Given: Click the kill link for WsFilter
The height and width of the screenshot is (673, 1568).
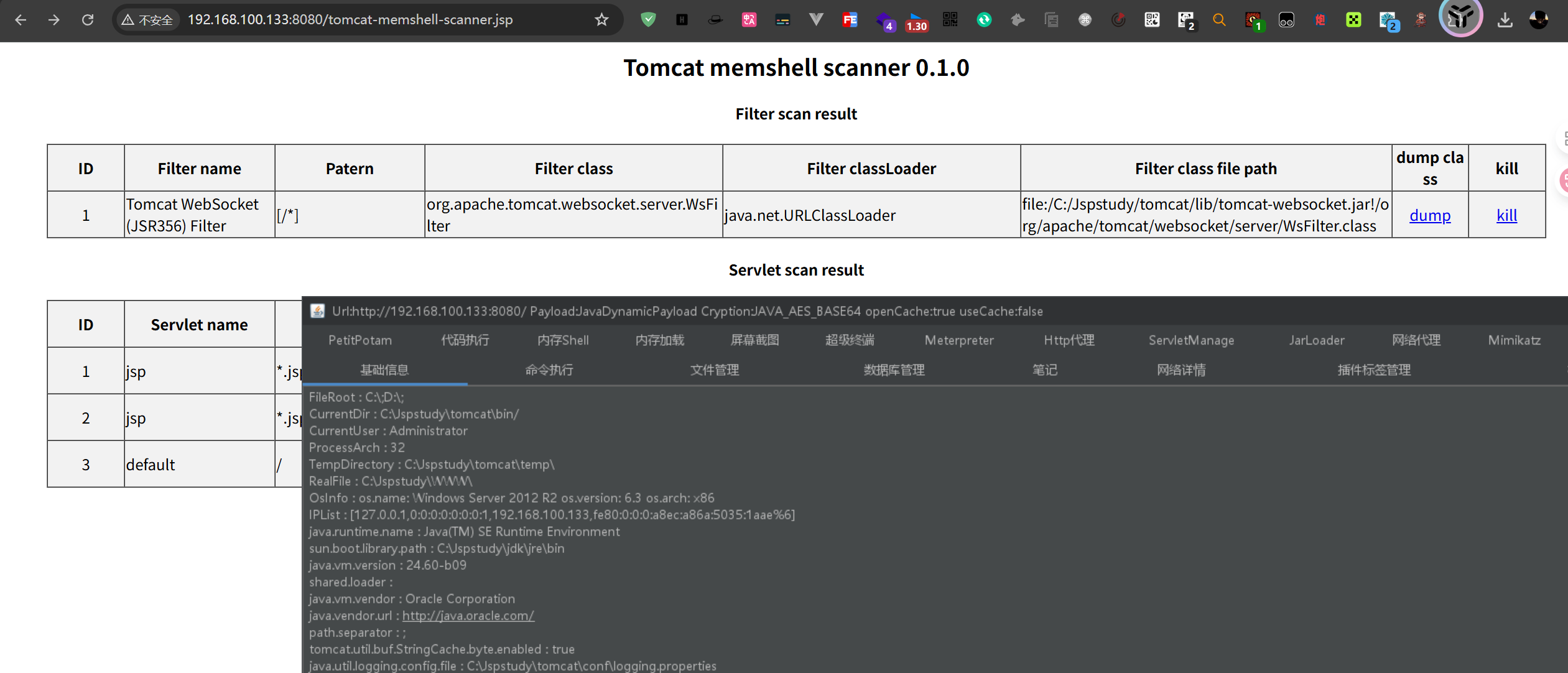Looking at the screenshot, I should tap(1506, 215).
